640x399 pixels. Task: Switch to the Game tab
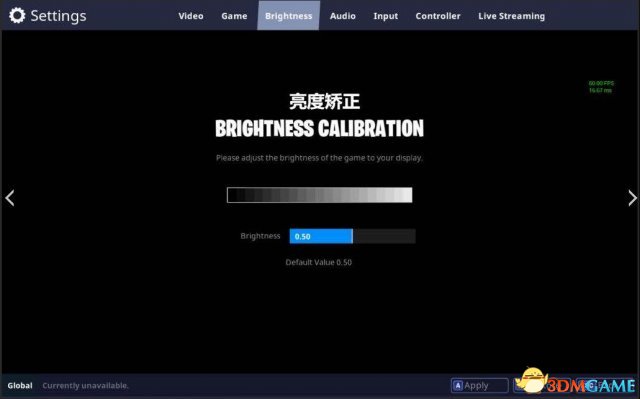(x=234, y=16)
